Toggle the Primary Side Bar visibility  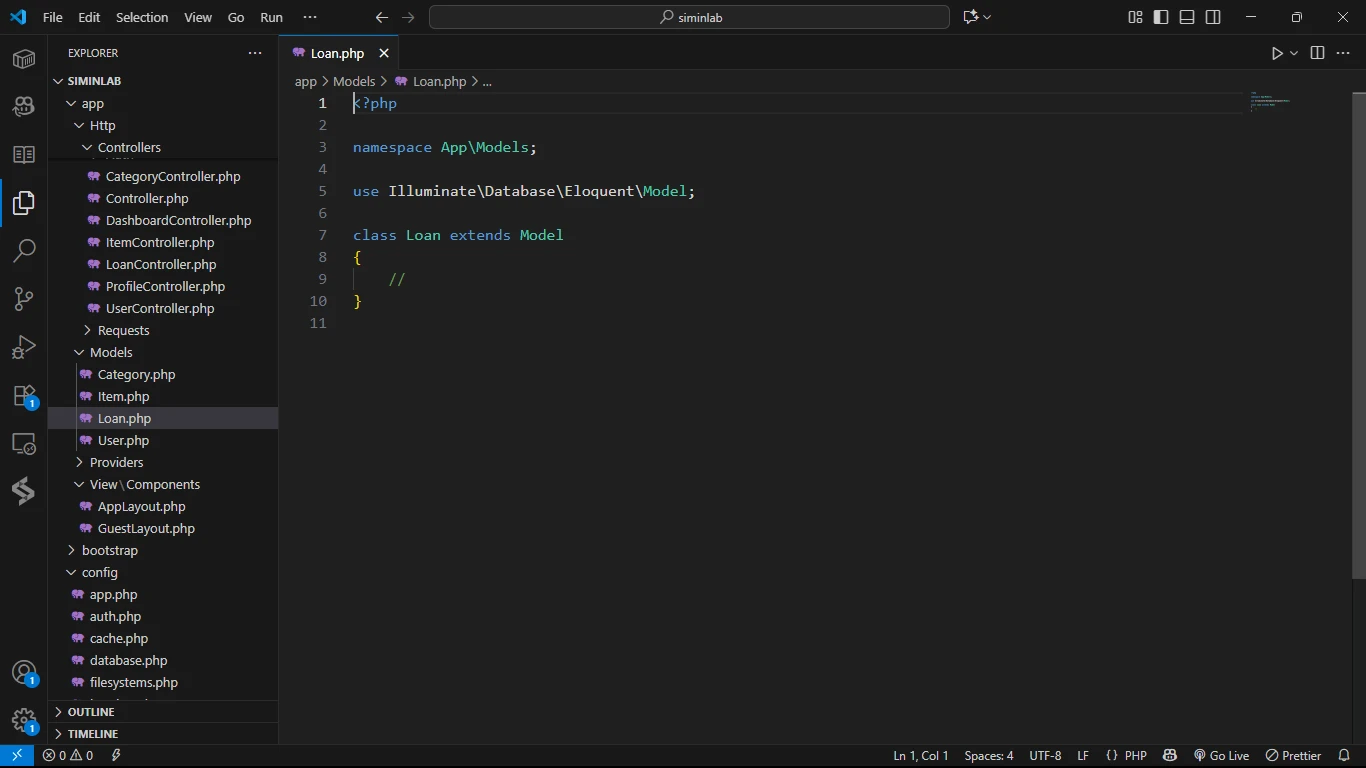coord(1161,17)
